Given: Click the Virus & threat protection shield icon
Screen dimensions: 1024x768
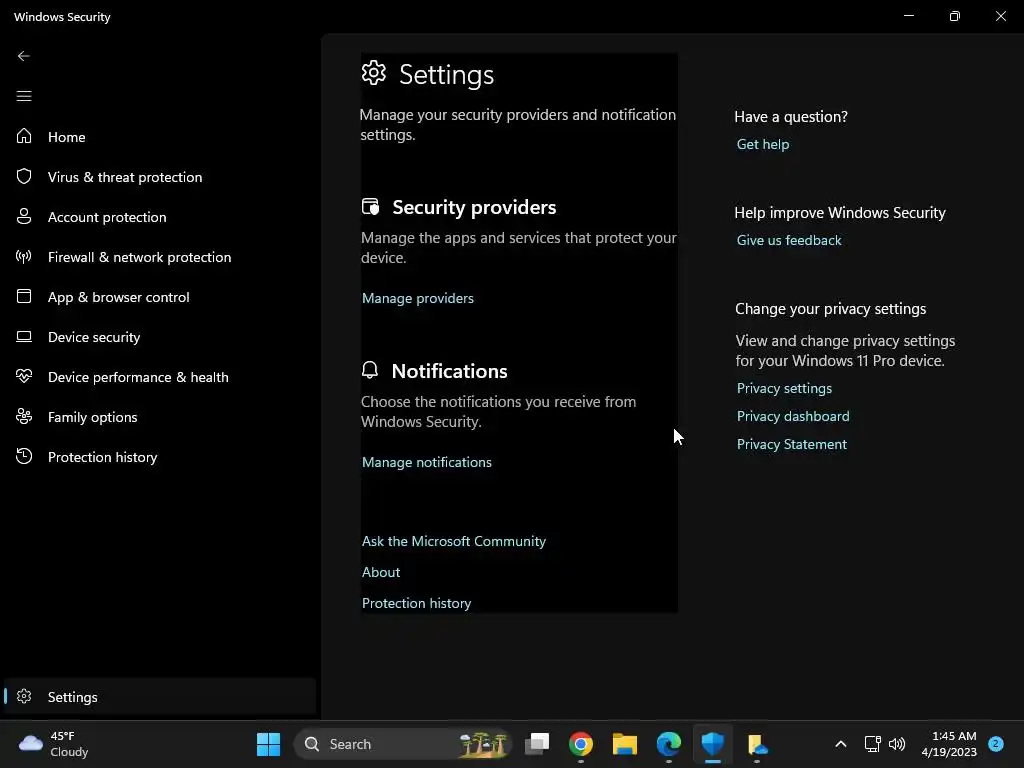Looking at the screenshot, I should 24,176.
